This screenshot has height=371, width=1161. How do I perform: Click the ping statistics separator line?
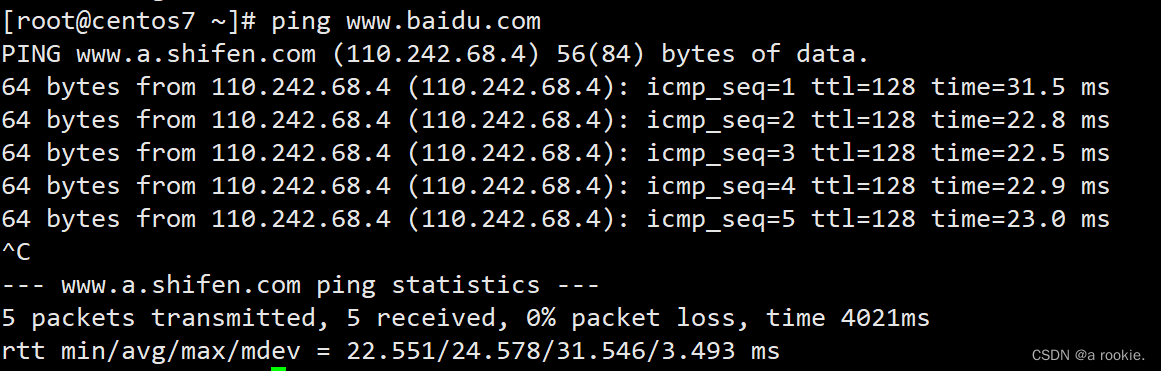[x=300, y=285]
